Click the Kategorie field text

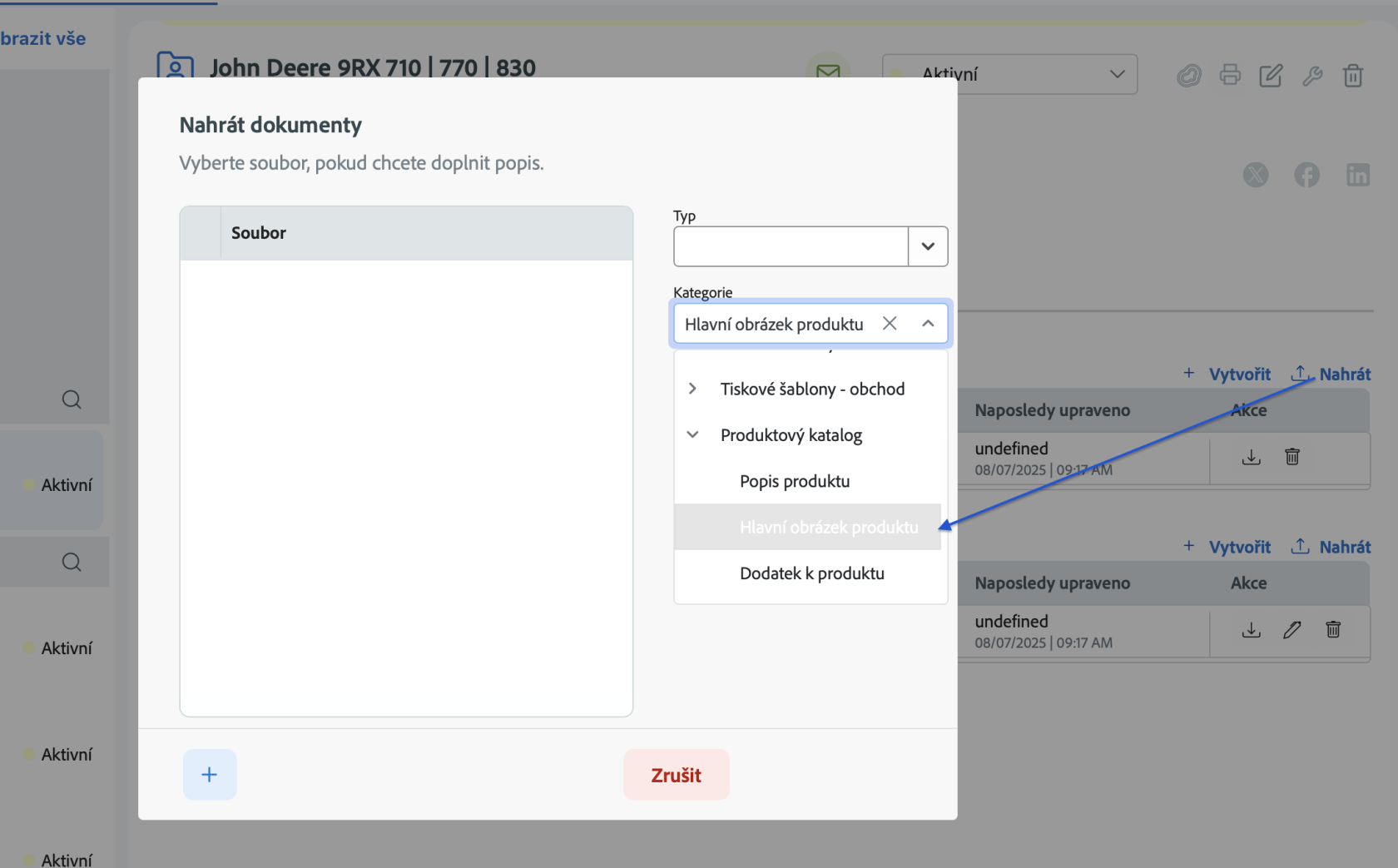click(x=774, y=325)
